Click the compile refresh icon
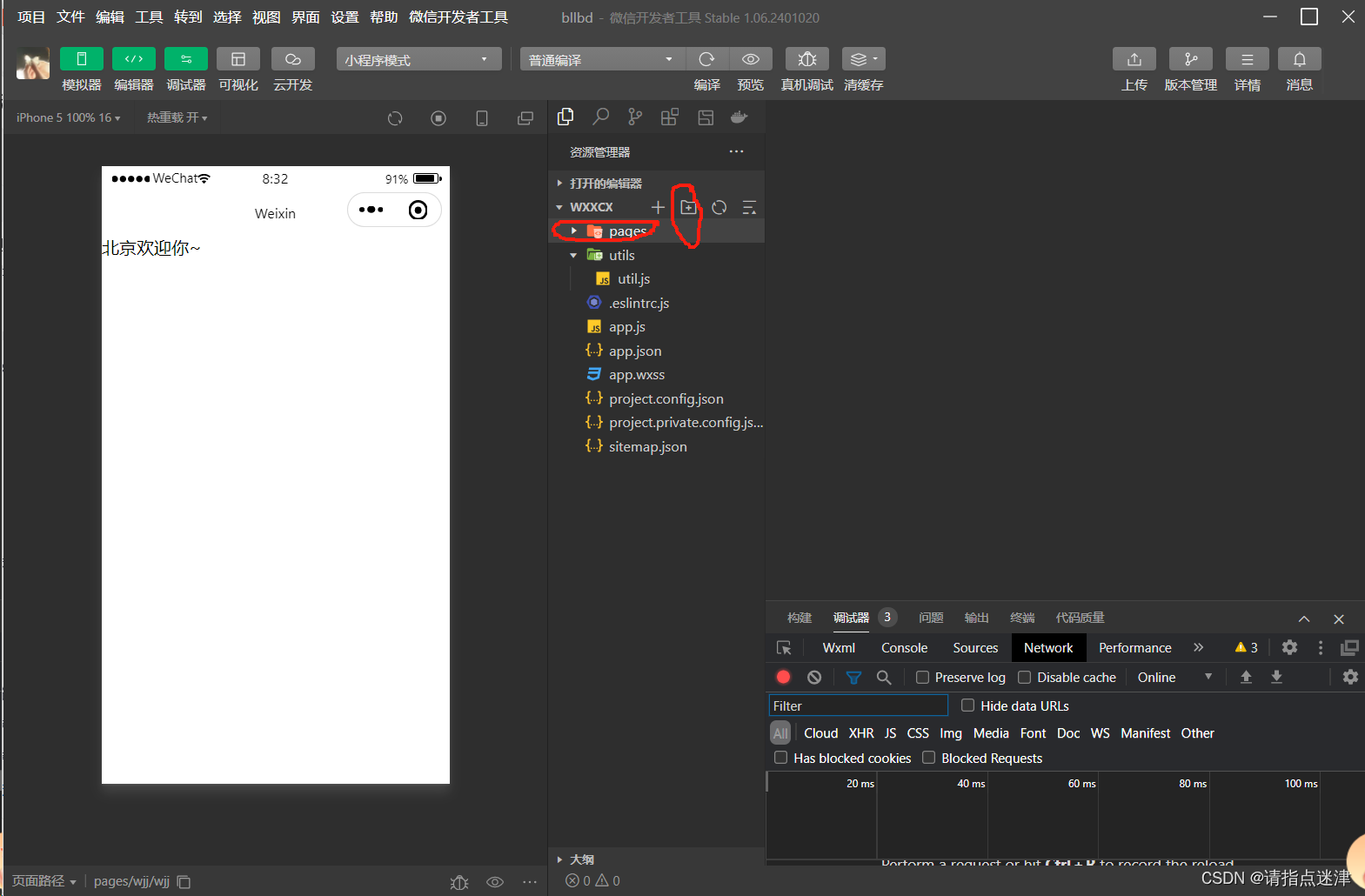Viewport: 1365px width, 896px height. pos(706,59)
